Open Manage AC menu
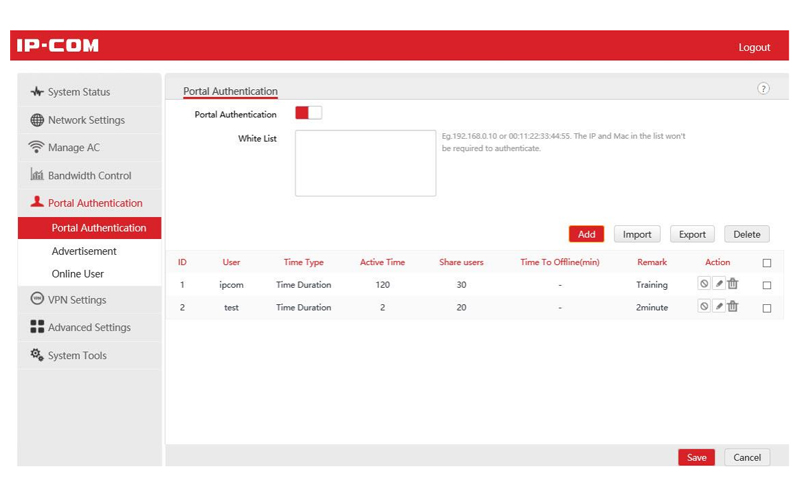800x500 pixels. pos(89,147)
